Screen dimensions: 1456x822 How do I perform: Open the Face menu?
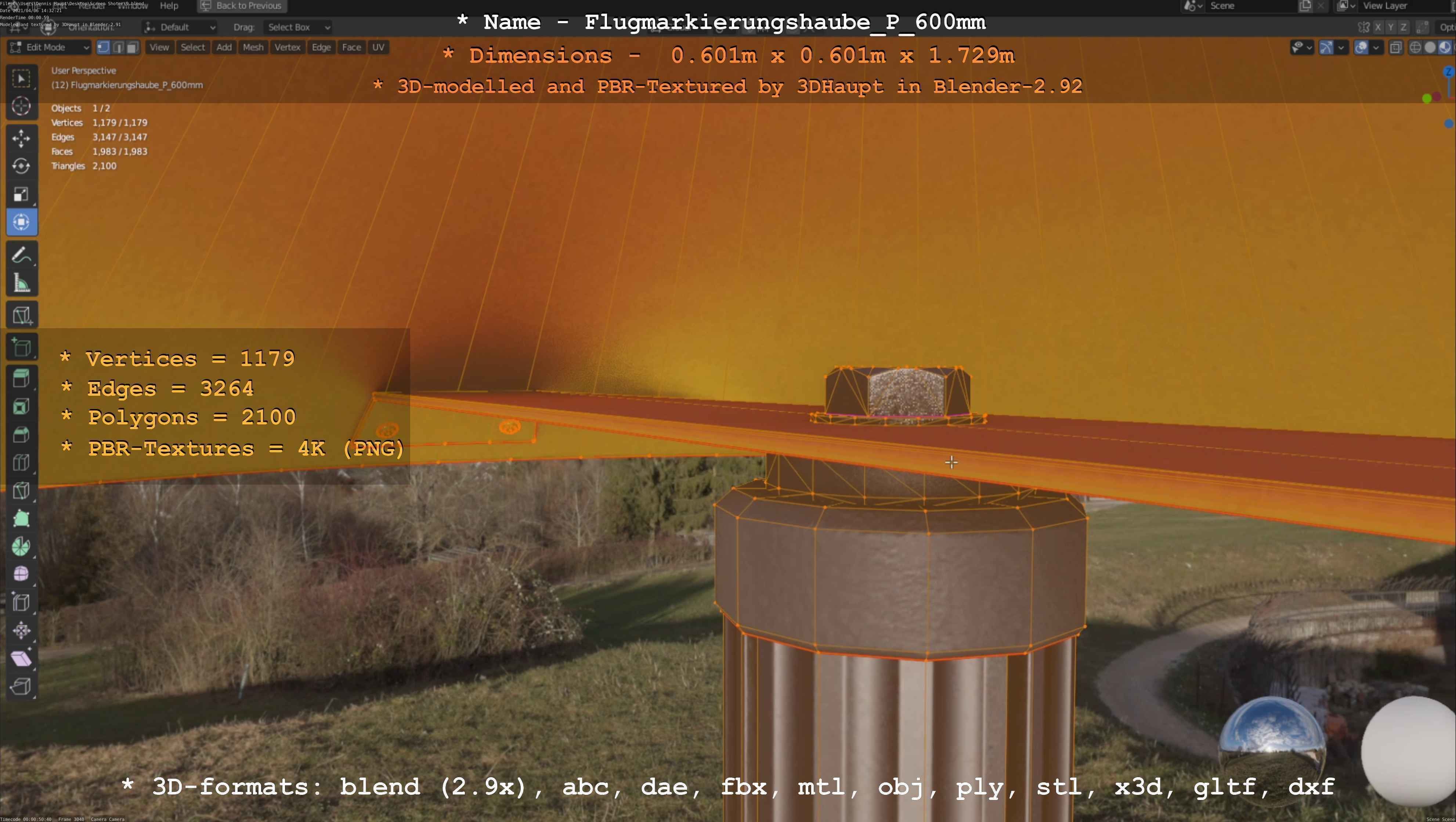(x=351, y=47)
